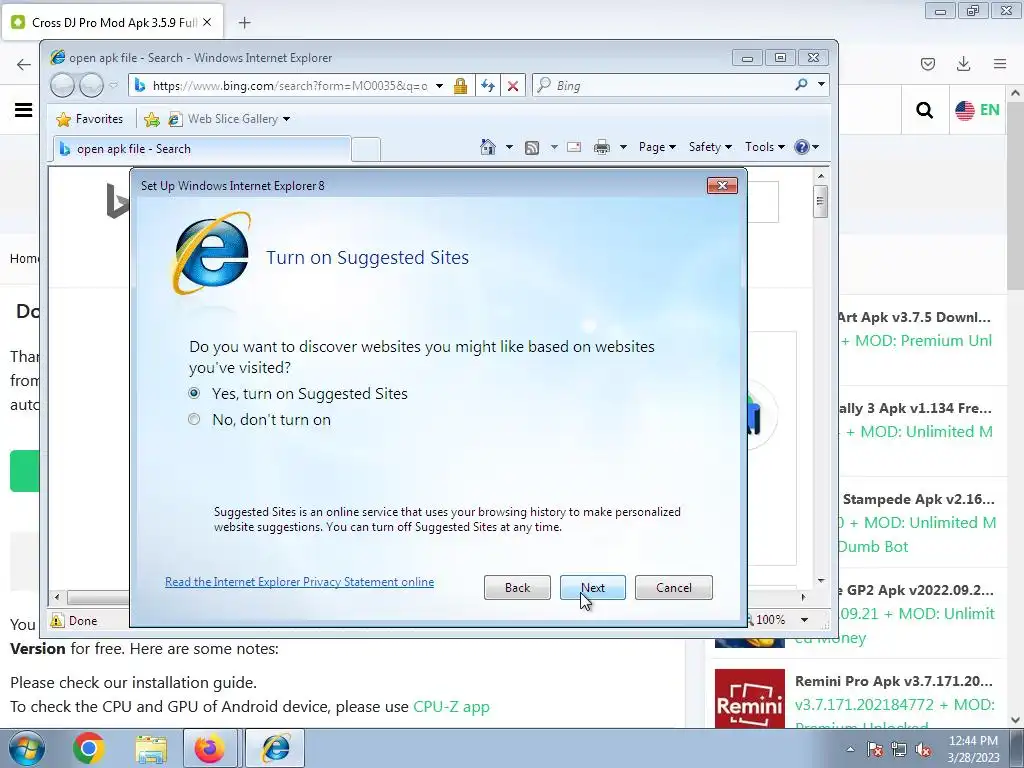Viewport: 1024px width, 768px height.
Task: Open the Page menu
Action: [x=656, y=147]
